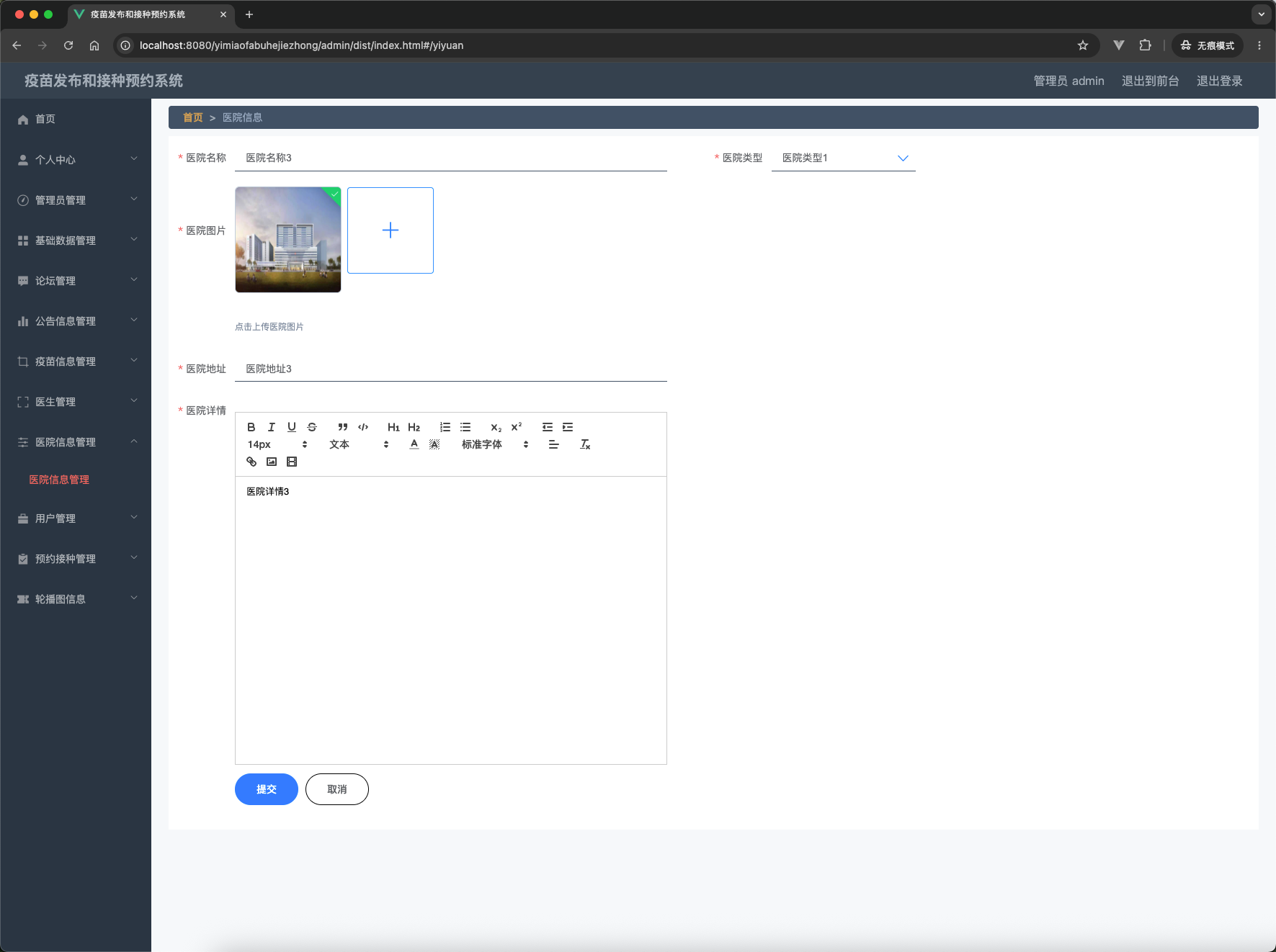This screenshot has height=952, width=1276.
Task: Open browser extensions puzzle icon
Action: (x=1145, y=45)
